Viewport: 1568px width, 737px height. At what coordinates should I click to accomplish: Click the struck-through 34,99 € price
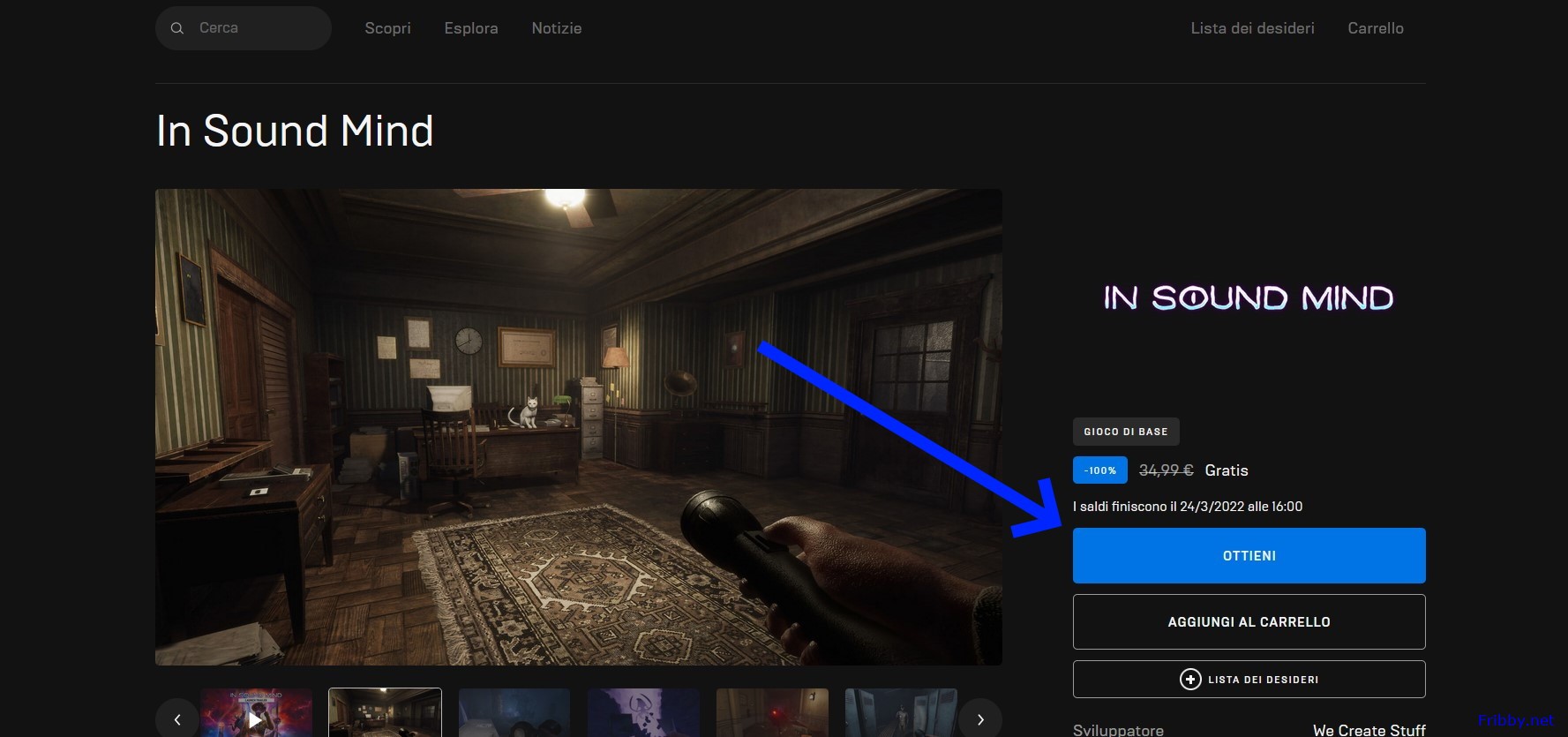[x=1166, y=470]
